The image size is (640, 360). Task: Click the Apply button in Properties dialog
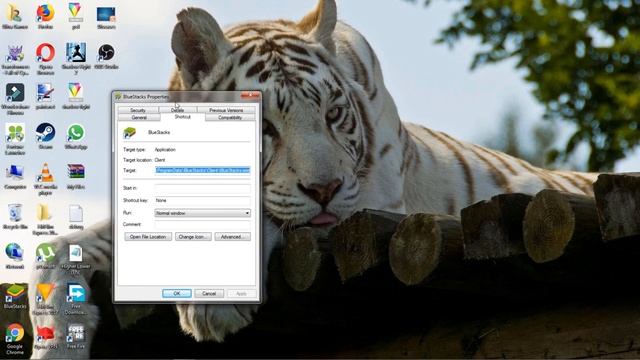(241, 293)
